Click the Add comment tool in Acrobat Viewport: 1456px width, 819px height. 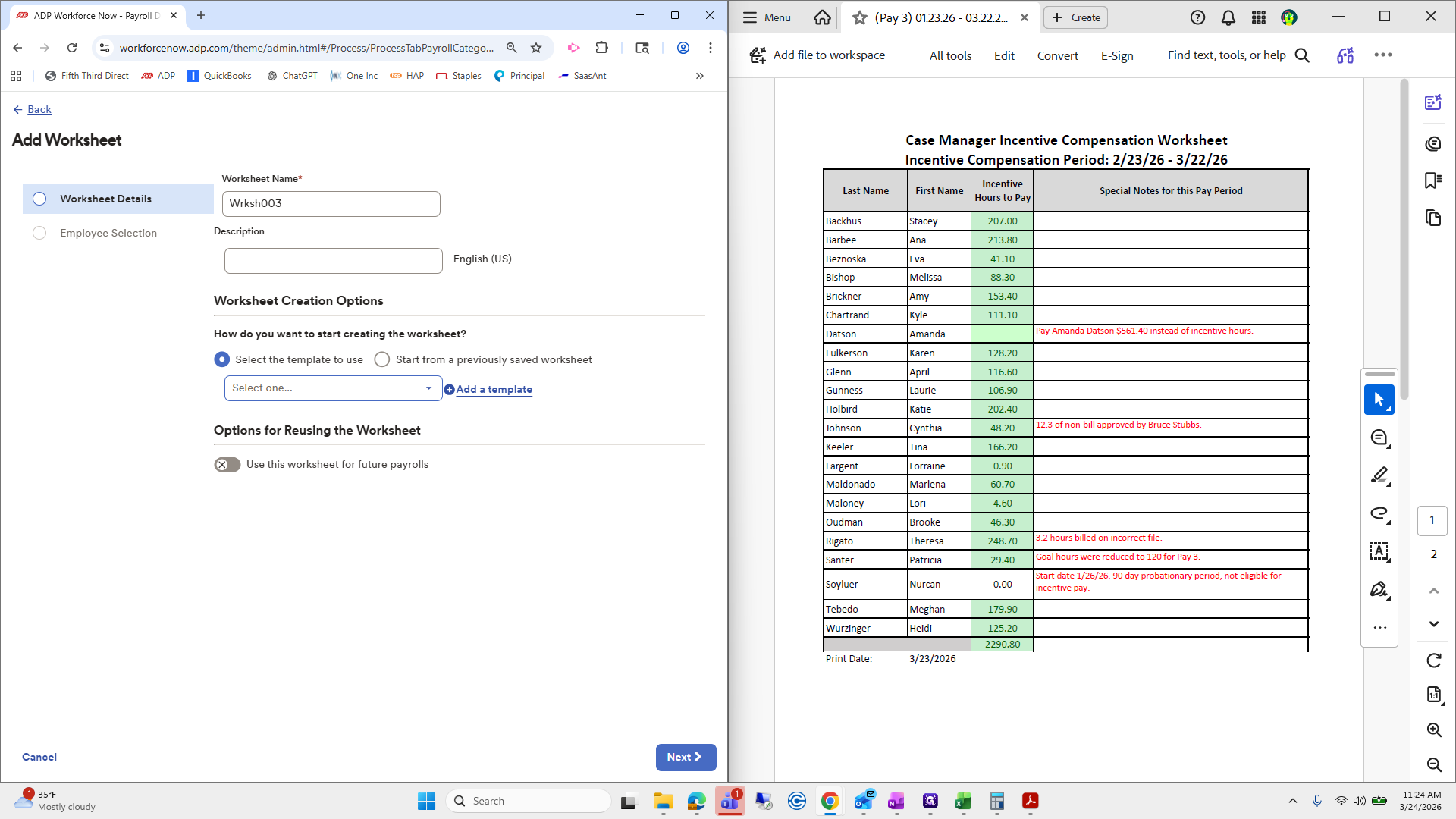click(1379, 438)
